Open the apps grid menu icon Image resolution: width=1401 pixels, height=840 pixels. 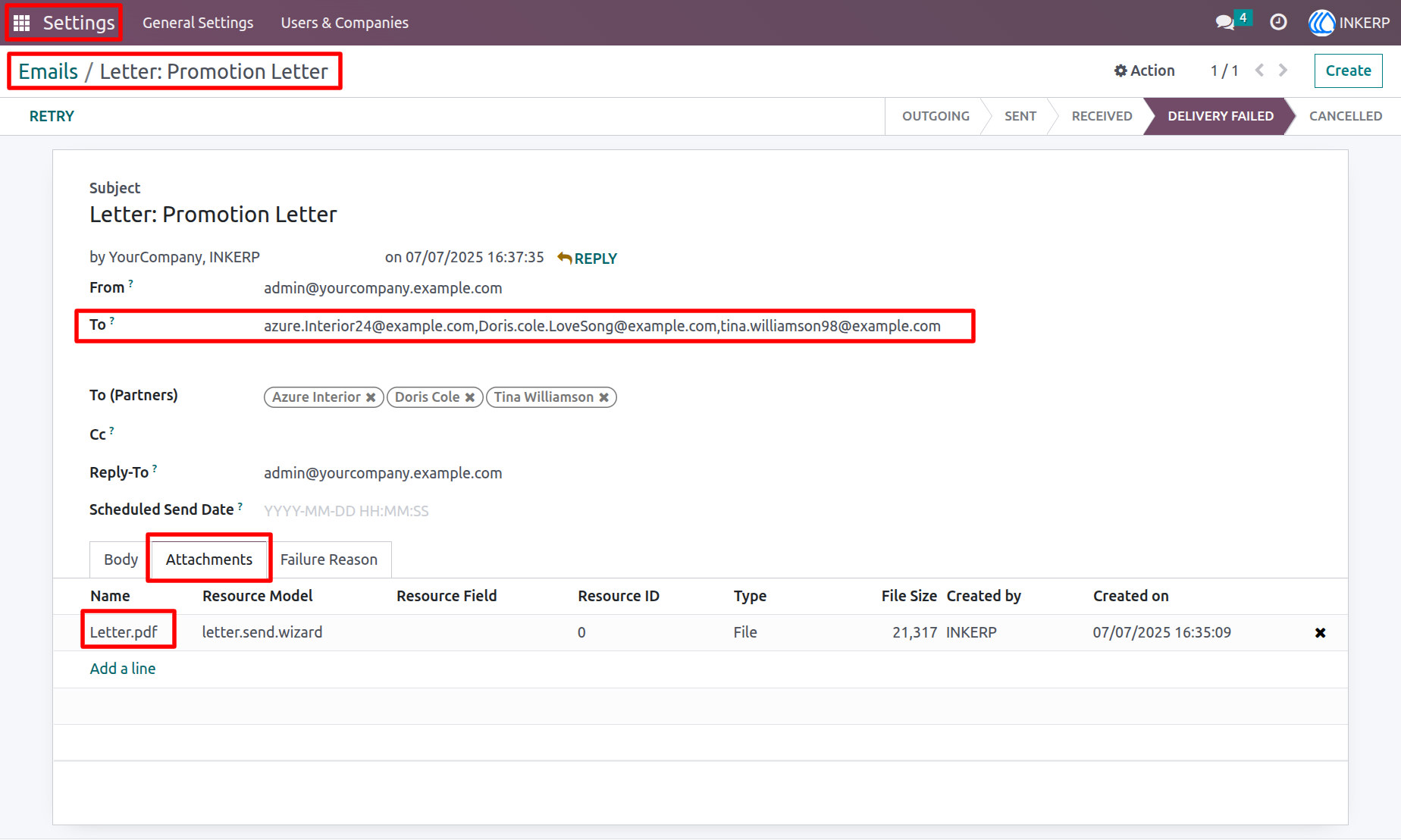22,23
